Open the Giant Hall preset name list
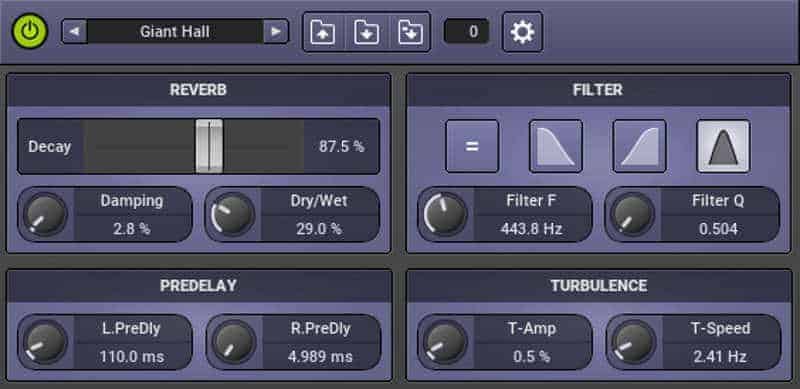This screenshot has height=389, width=800. click(x=175, y=32)
